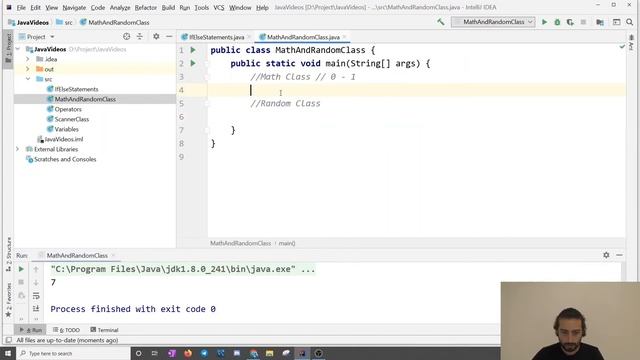640x360 pixels.
Task: Click the Cortana circle on taskbar
Action: tap(138, 353)
